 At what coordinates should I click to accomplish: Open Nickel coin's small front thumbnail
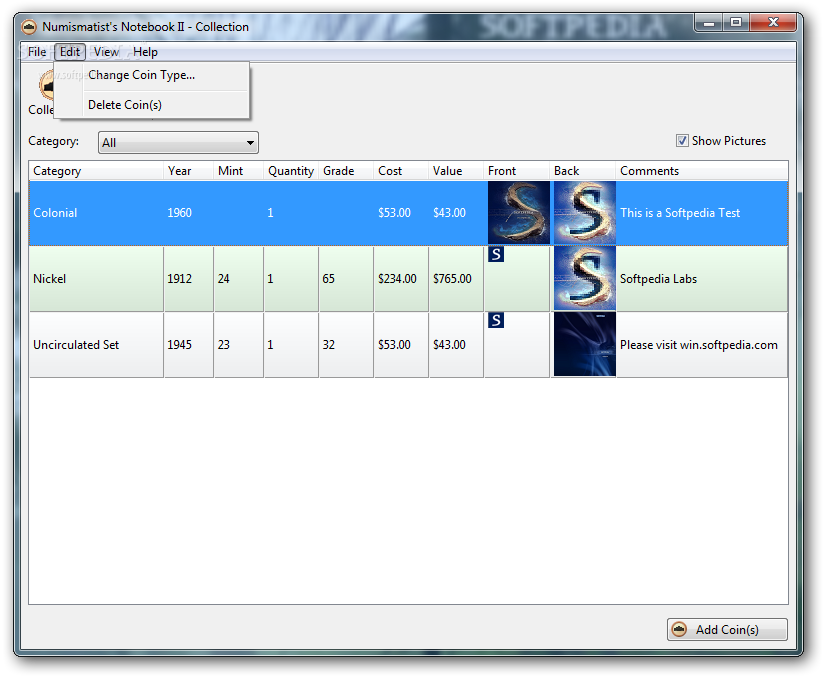496,254
